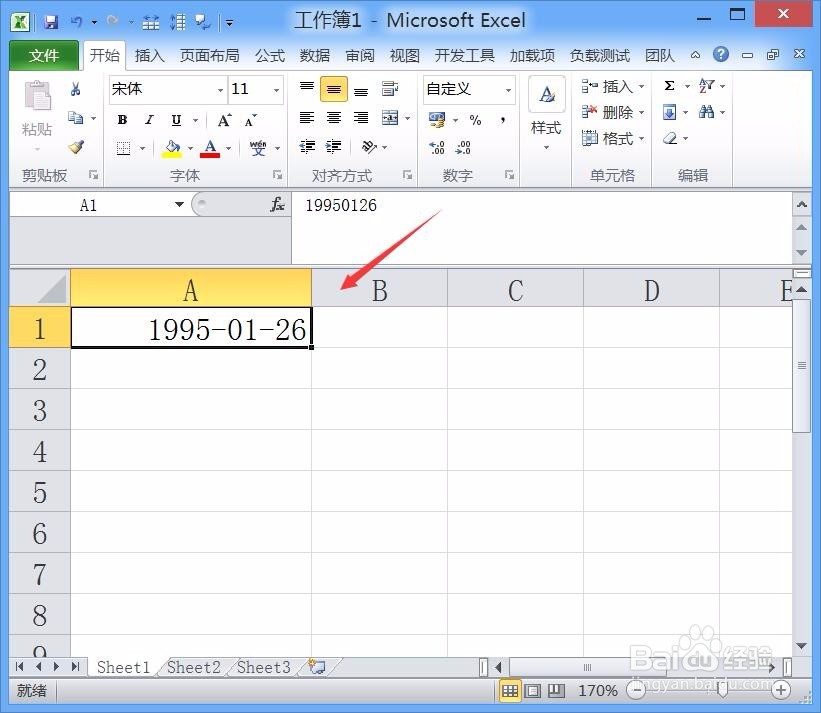This screenshot has height=713, width=821.
Task: Click the Insert Function fx icon
Action: click(x=277, y=205)
